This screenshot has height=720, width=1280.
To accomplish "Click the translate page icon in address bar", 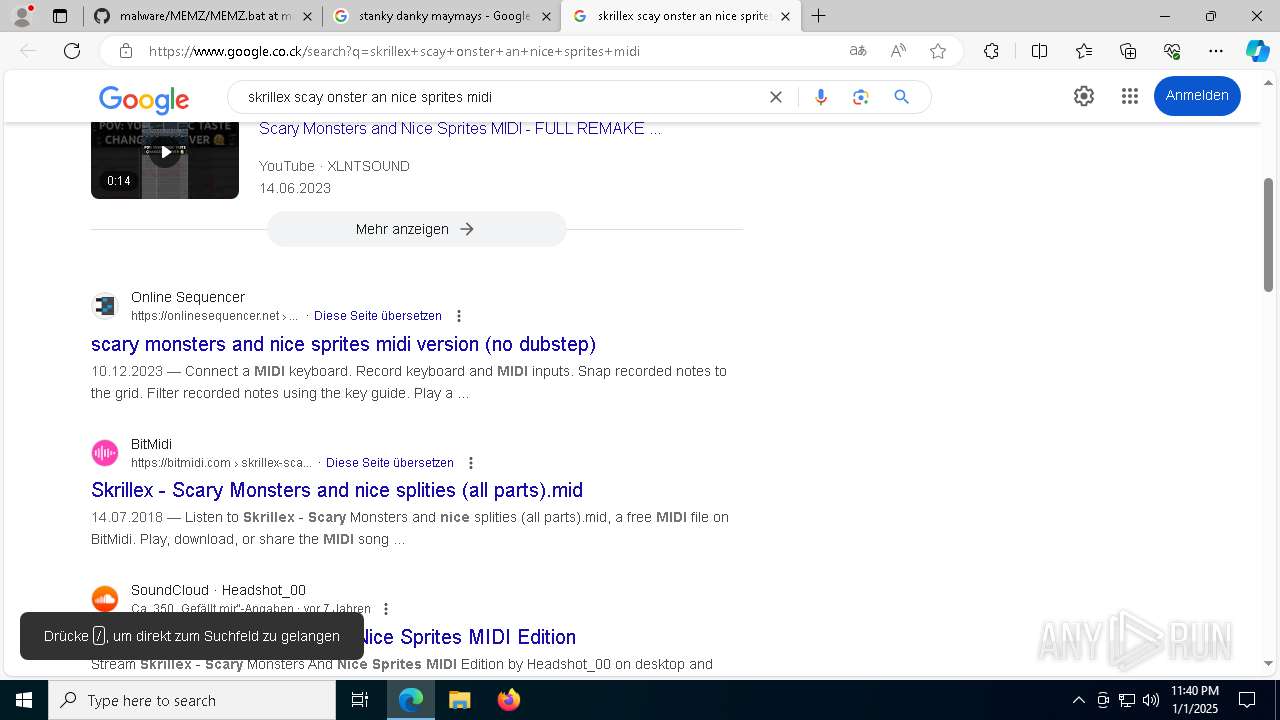I will click(858, 51).
